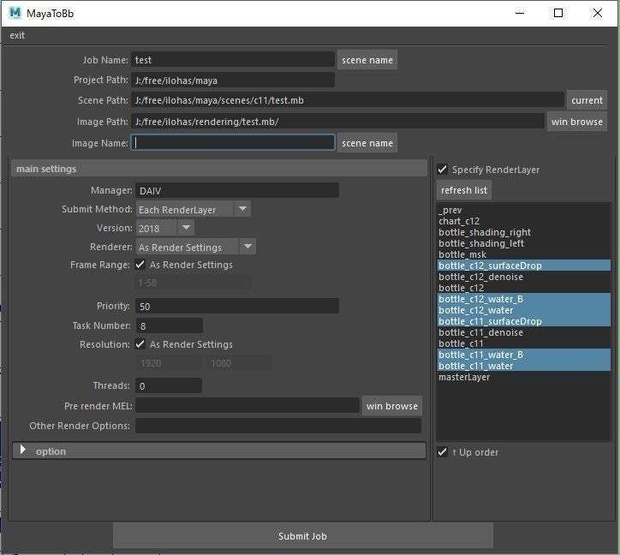Click the Submit Job button

point(303,536)
